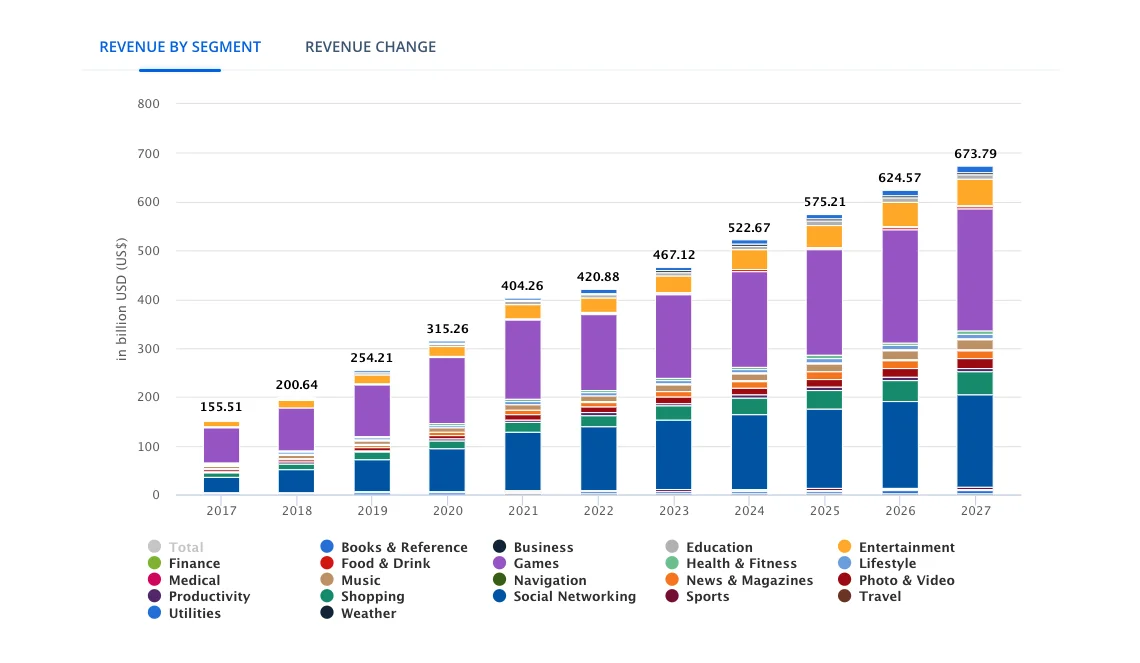Switch to the REVENUE CHANGE tab
This screenshot has width=1140, height=663.
(x=370, y=47)
